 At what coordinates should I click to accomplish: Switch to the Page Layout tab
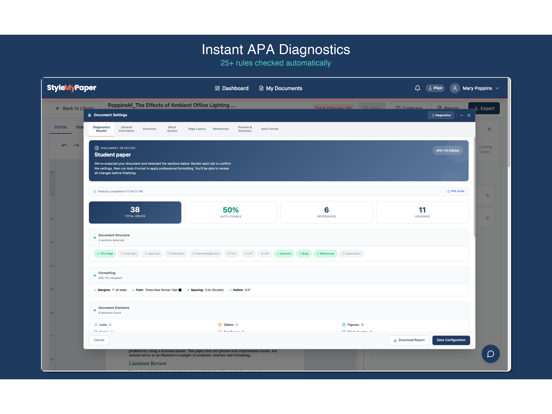coord(197,129)
